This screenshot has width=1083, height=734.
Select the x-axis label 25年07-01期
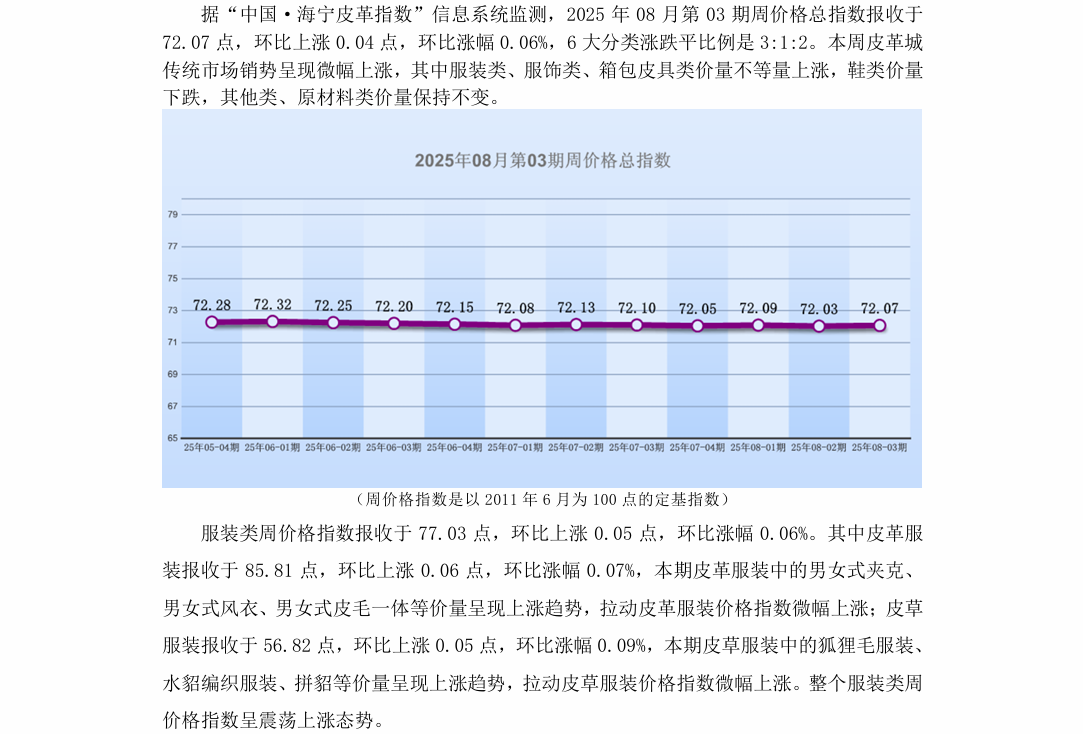[x=515, y=448]
